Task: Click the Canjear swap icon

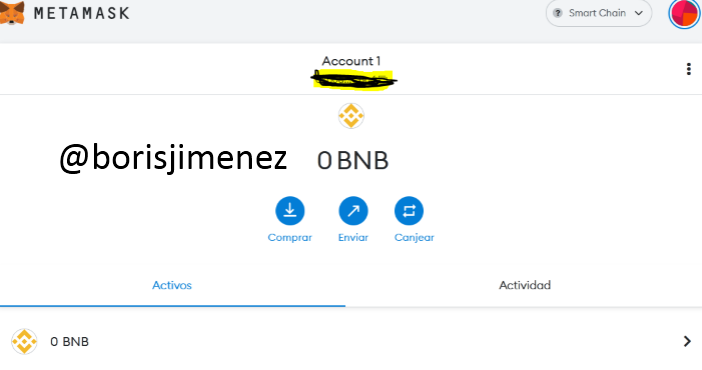Action: pos(409,211)
